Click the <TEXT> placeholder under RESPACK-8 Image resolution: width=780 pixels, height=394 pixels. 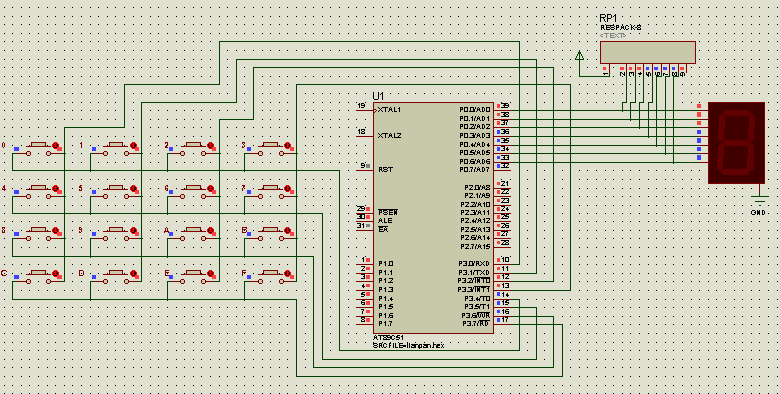pos(613,36)
